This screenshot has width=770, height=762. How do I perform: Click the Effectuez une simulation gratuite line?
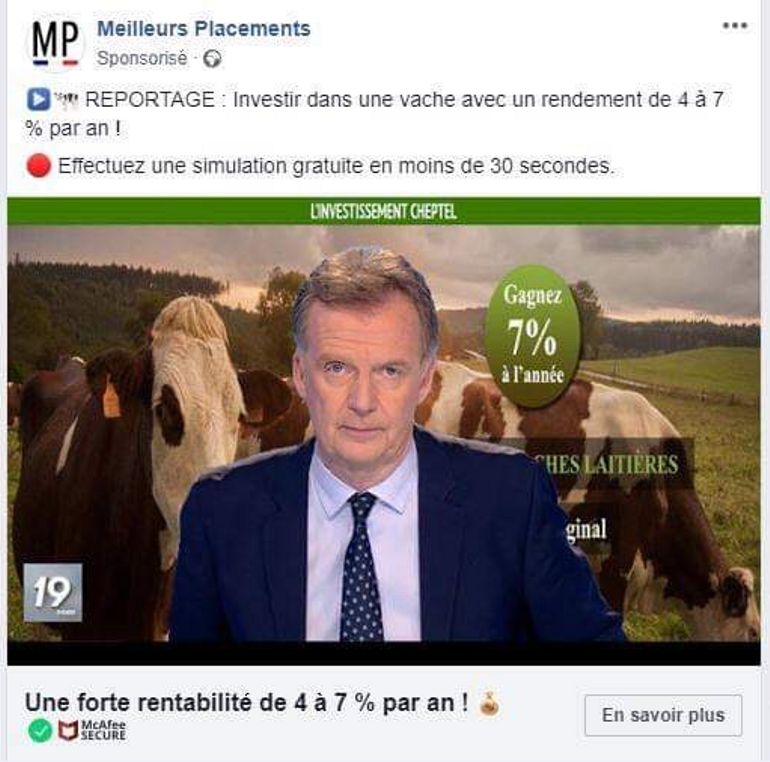coord(336,166)
